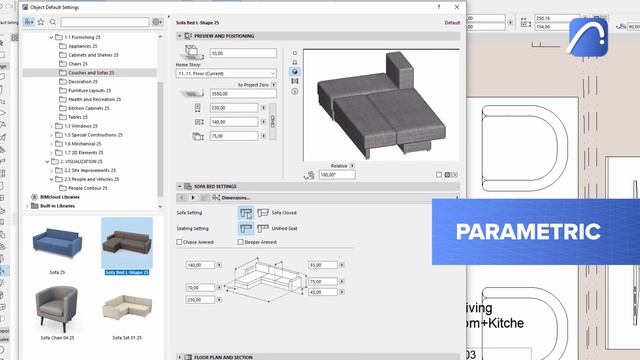Select the Chairs 25 folder
640x360 pixels.
78,64
